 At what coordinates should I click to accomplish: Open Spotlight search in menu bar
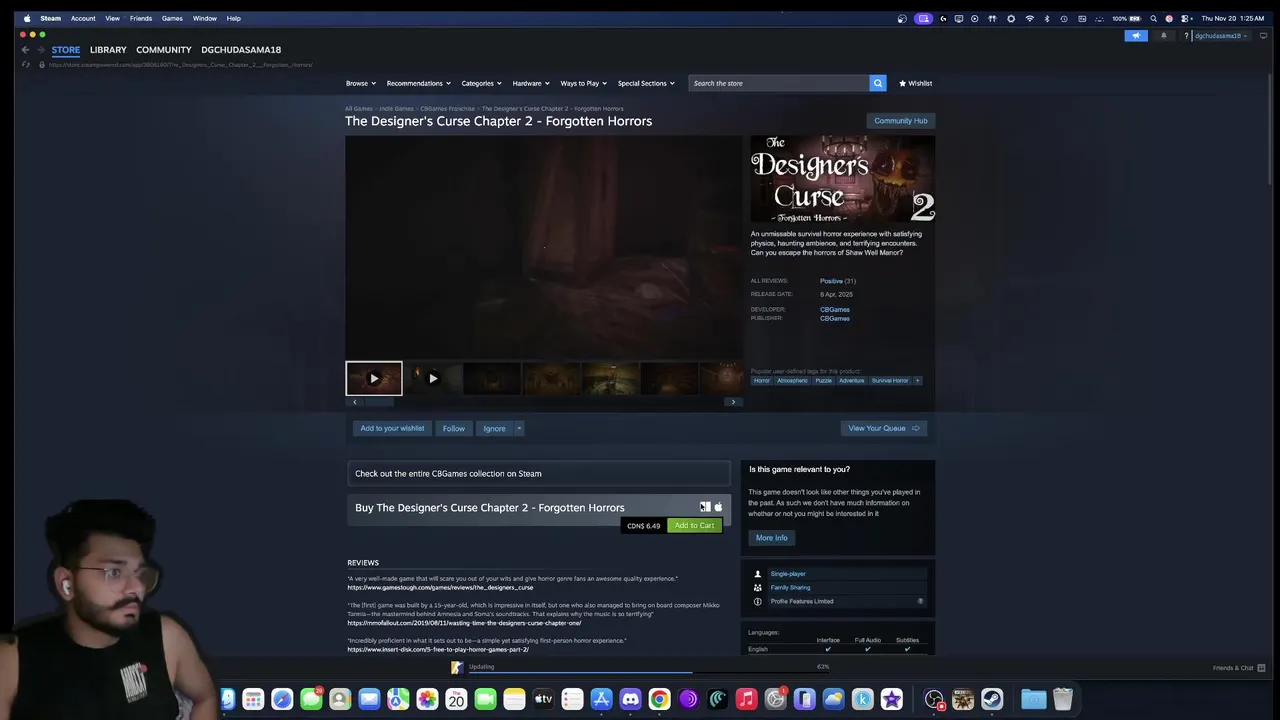point(1153,18)
